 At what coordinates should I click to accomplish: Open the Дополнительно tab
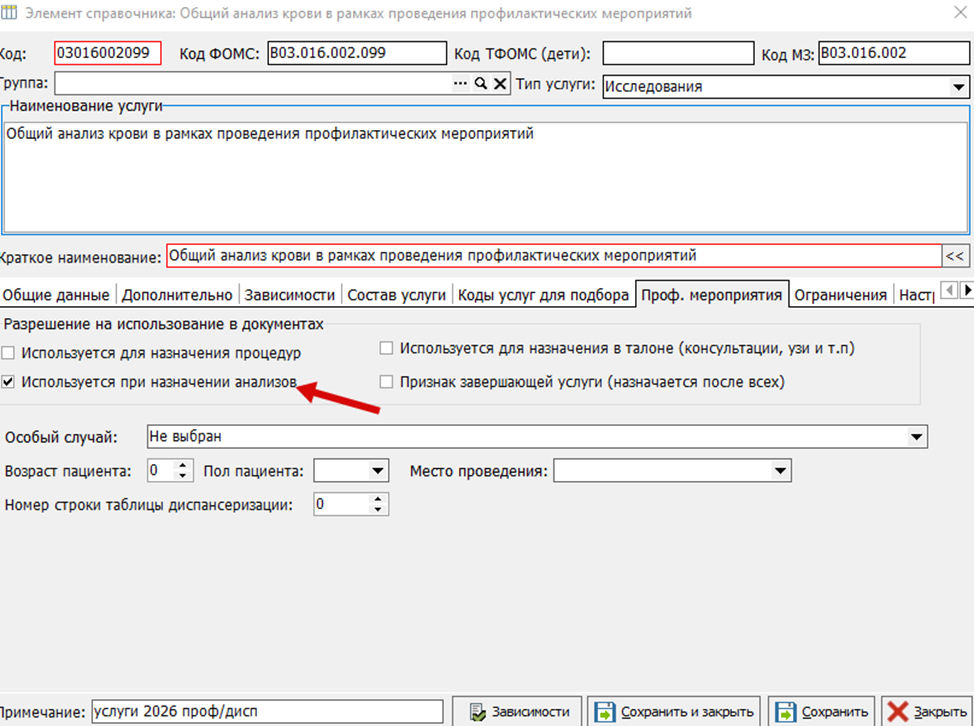(x=177, y=295)
